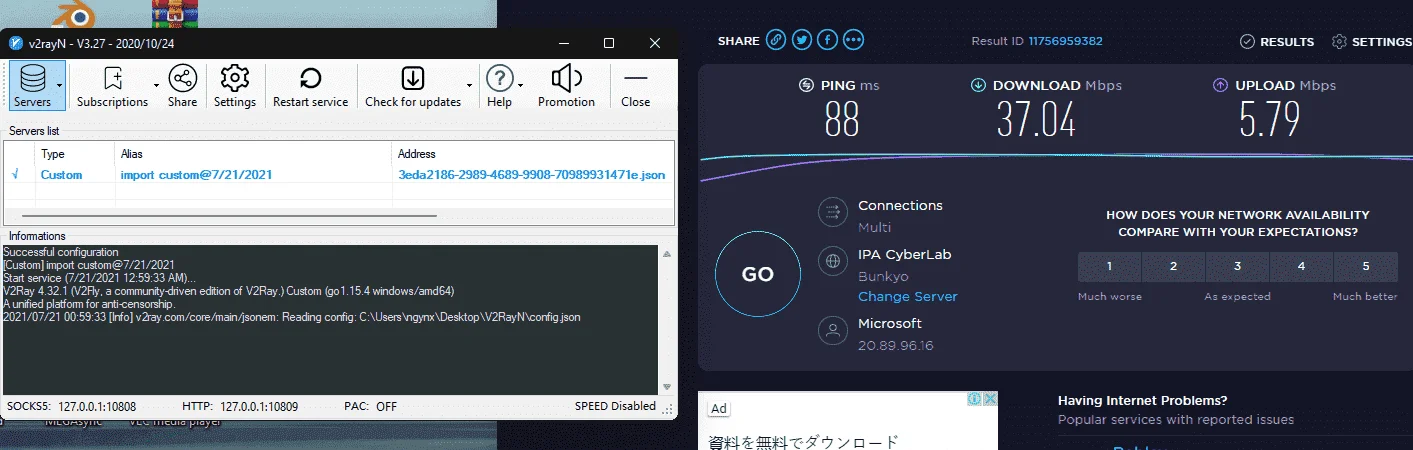Click the SPEED Disabled status entry
The width and height of the screenshot is (1413, 450).
coord(615,406)
